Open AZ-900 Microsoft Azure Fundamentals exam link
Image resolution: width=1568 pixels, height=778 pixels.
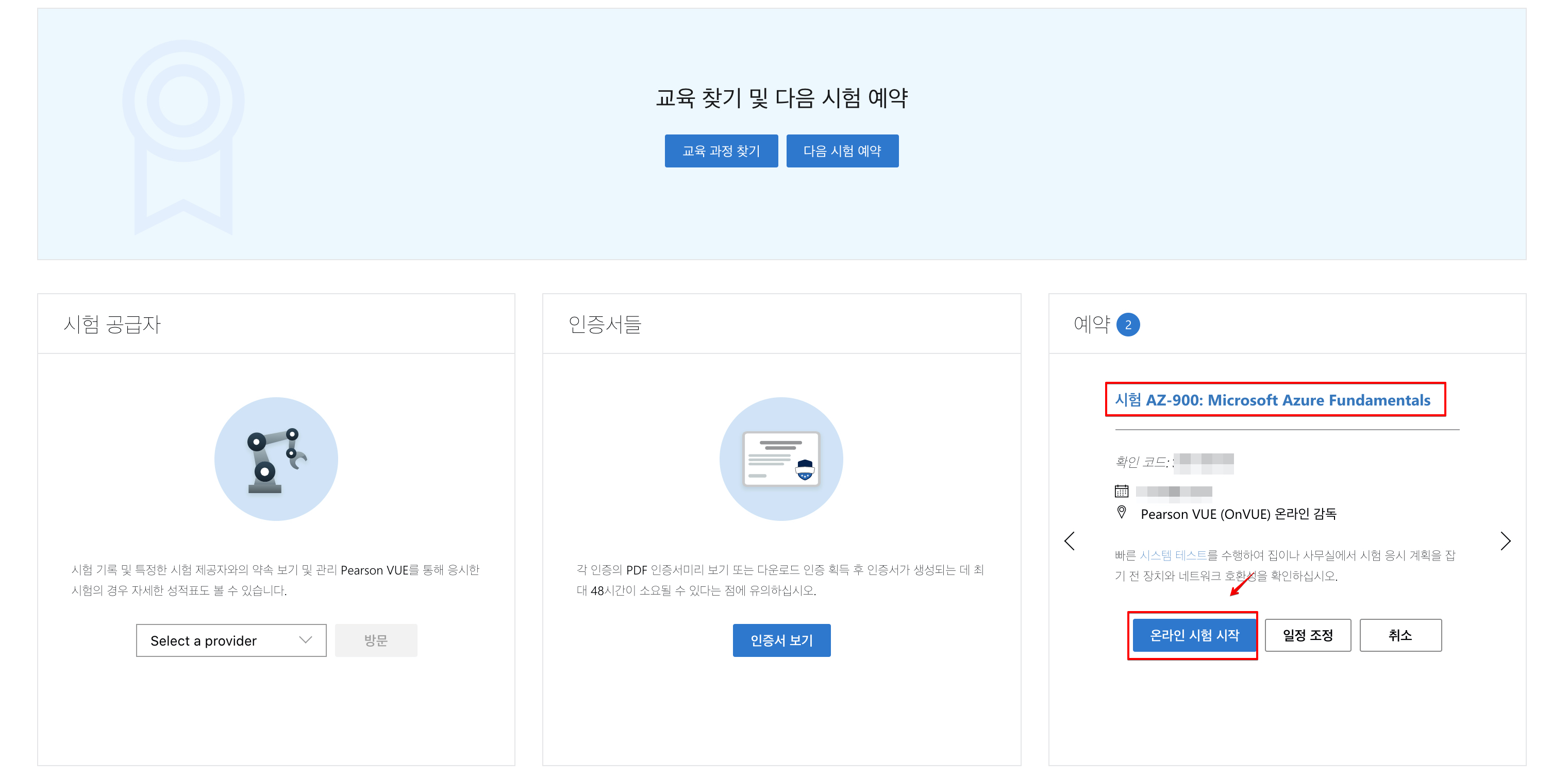click(x=1273, y=400)
